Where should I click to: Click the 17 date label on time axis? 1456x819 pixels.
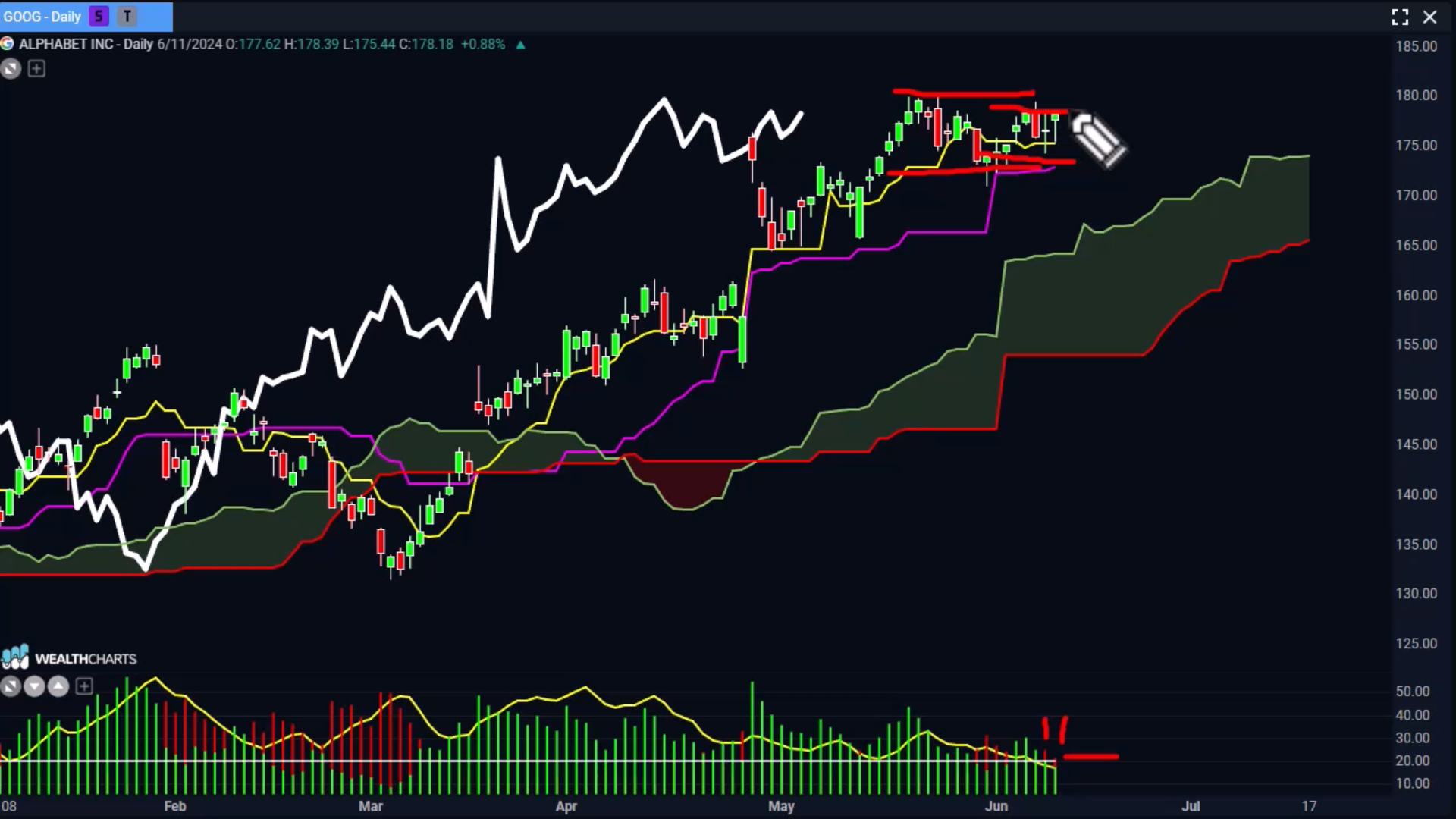click(x=1310, y=806)
